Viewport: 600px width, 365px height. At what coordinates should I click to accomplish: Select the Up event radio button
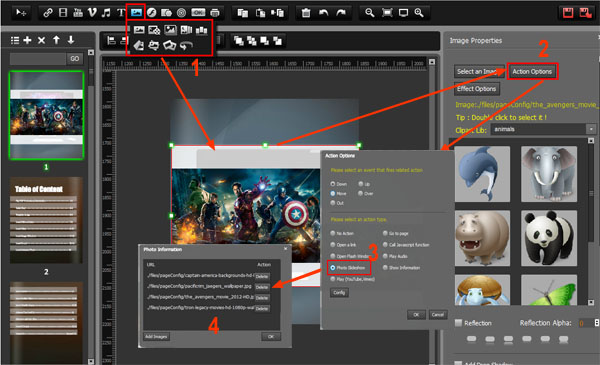tap(360, 184)
